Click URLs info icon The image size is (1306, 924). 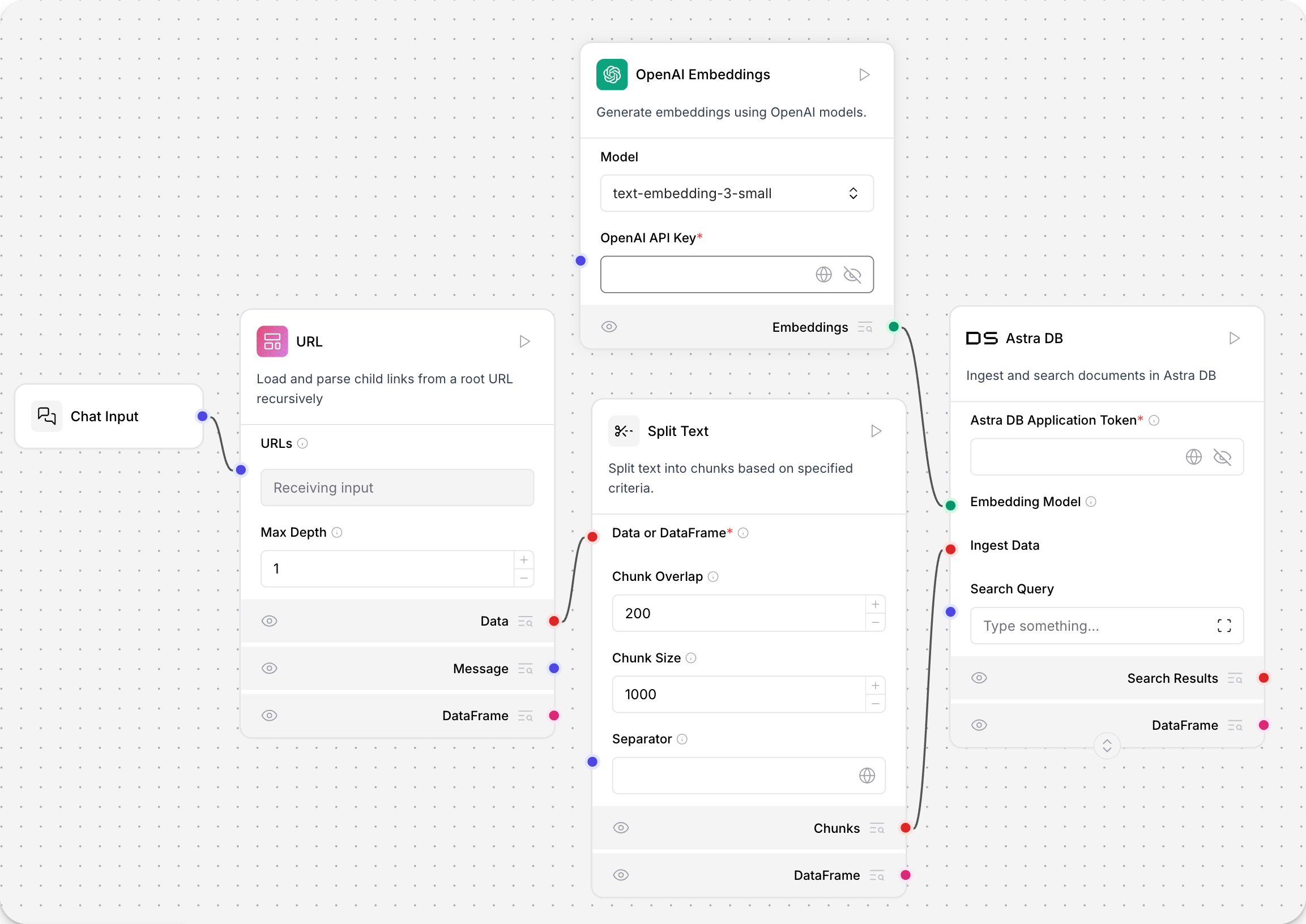[303, 443]
